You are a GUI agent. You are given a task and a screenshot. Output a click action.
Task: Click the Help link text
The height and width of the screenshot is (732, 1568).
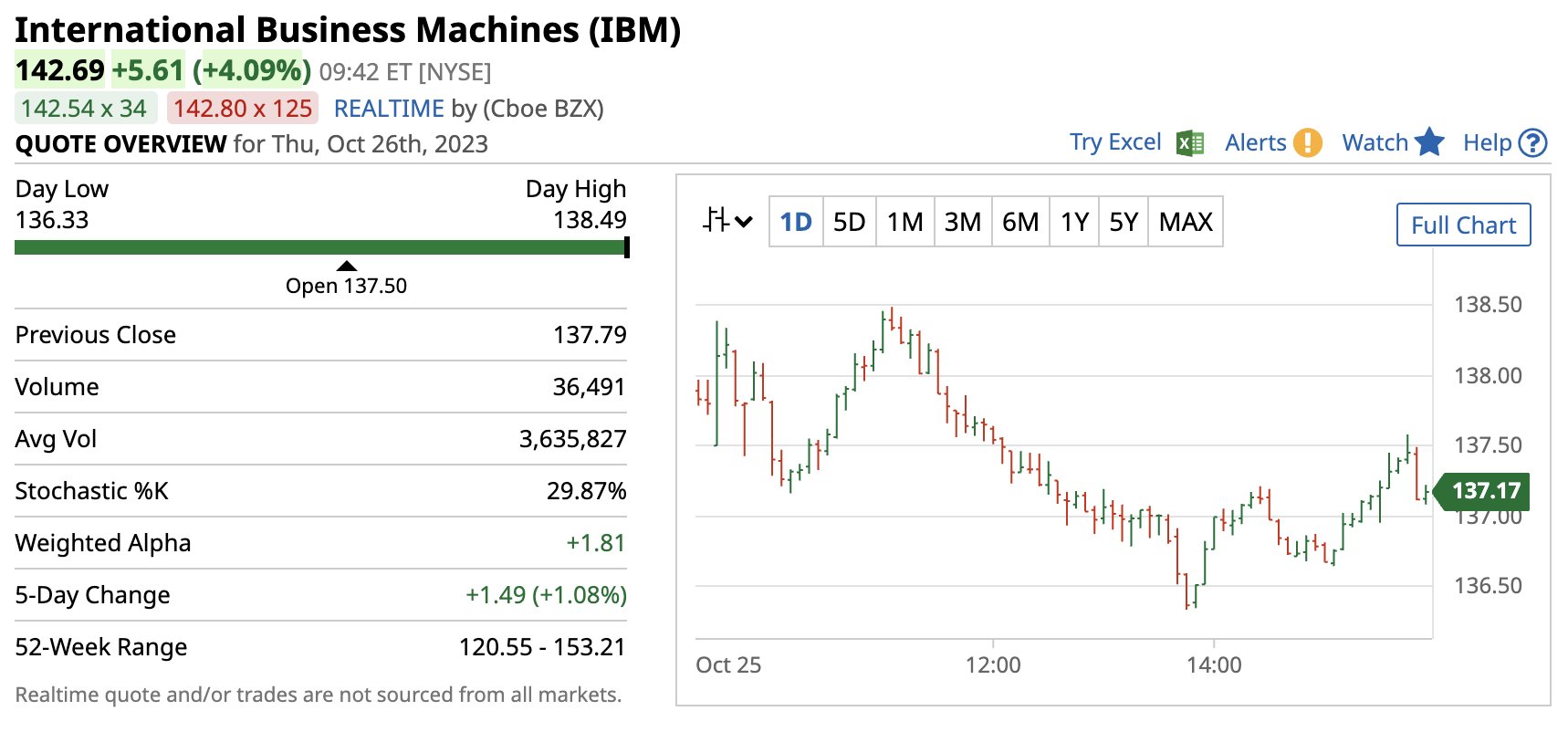[x=1488, y=142]
